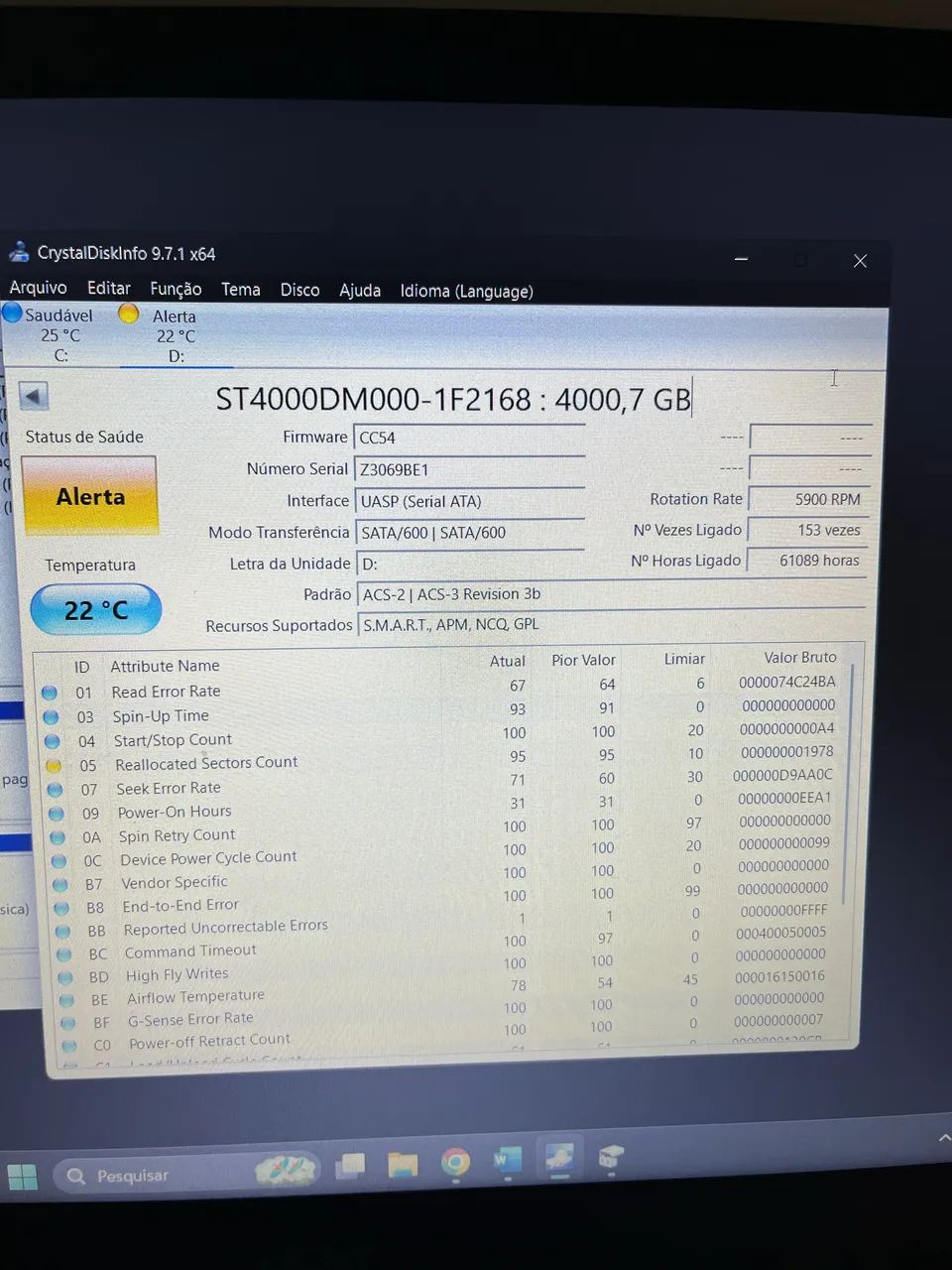Image resolution: width=952 pixels, height=1270 pixels.
Task: Click the CrystalDiskInfo taskbar icon
Action: click(x=559, y=1157)
